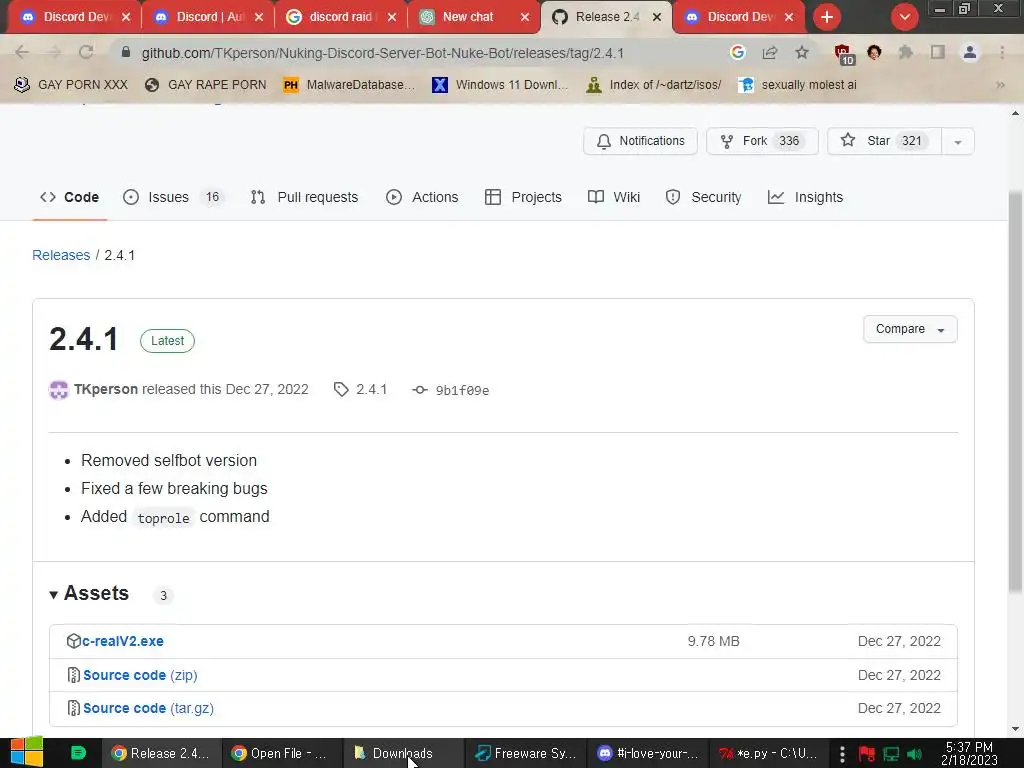This screenshot has width=1024, height=768.
Task: Click the address bar URL
Action: click(383, 53)
